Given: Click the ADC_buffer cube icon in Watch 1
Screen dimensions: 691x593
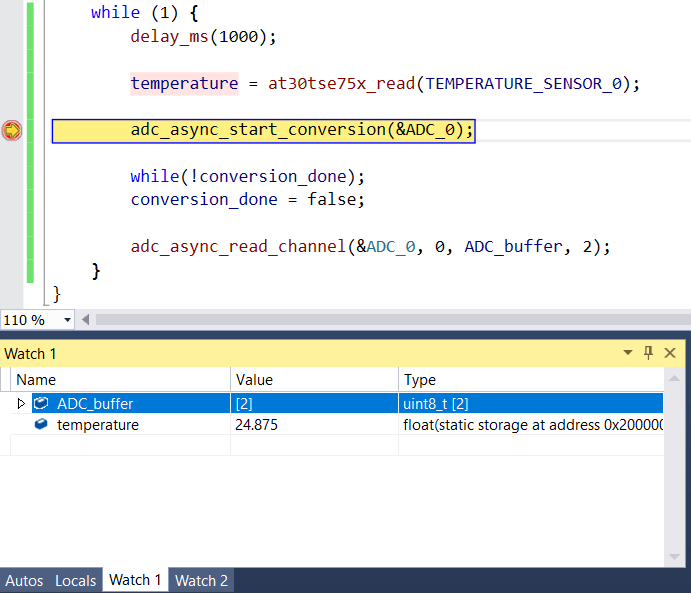Looking at the screenshot, I should click(41, 403).
